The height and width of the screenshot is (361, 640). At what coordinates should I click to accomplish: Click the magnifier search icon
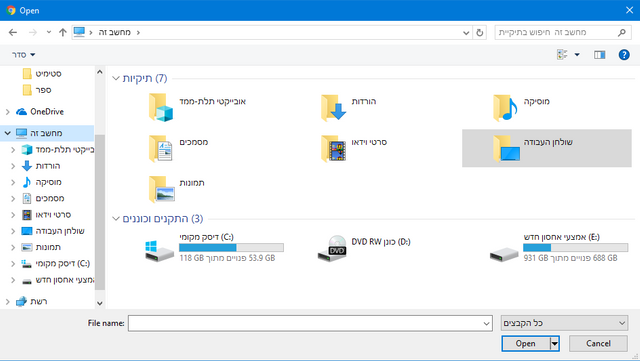(622, 32)
